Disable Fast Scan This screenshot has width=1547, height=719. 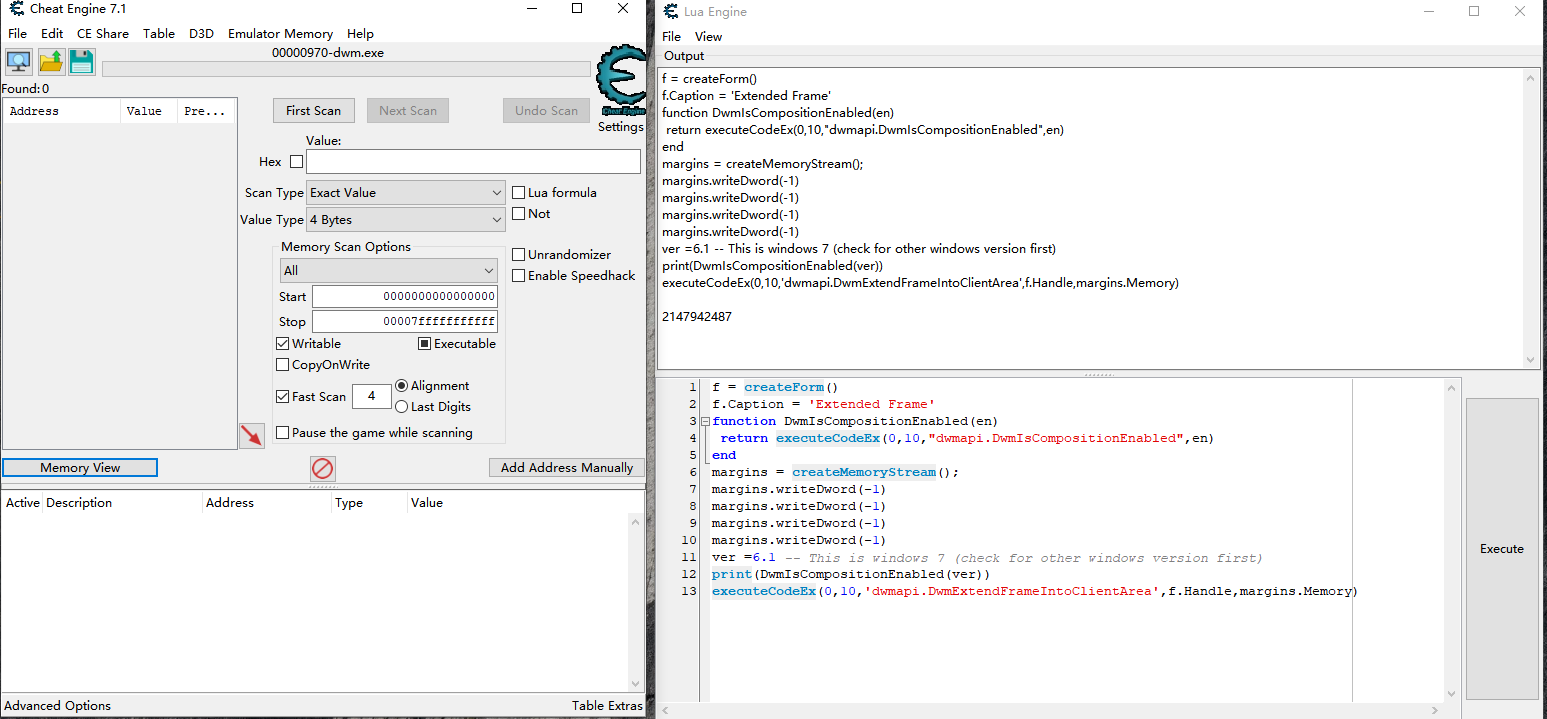click(283, 396)
